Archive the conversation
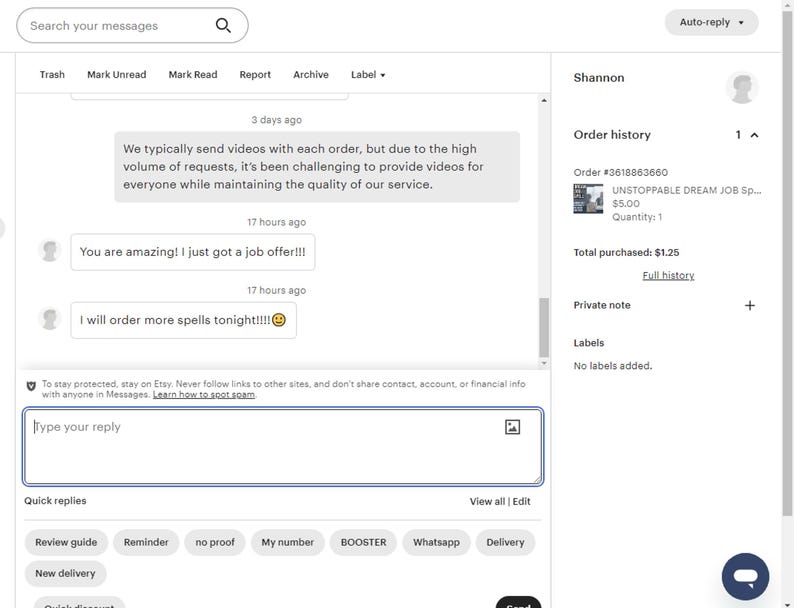The height and width of the screenshot is (608, 794). 311,74
